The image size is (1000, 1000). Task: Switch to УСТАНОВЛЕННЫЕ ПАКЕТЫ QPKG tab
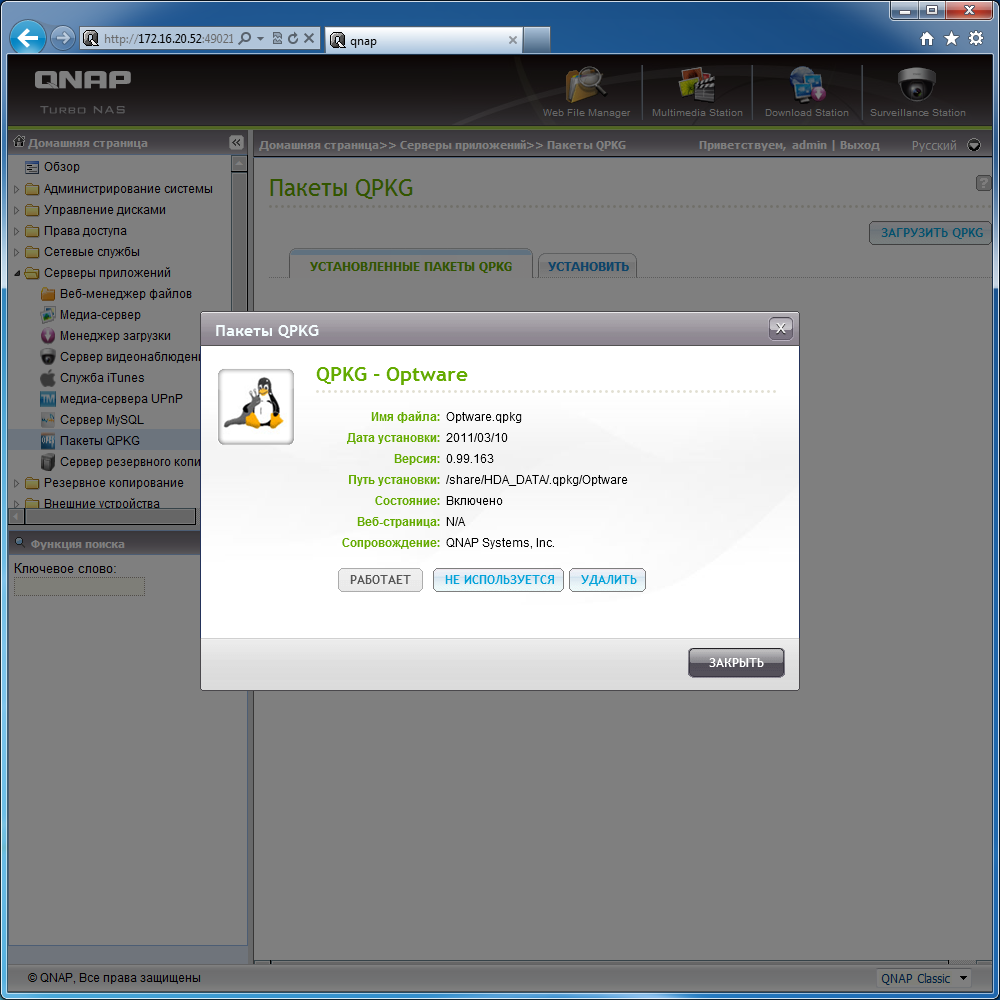coord(411,266)
